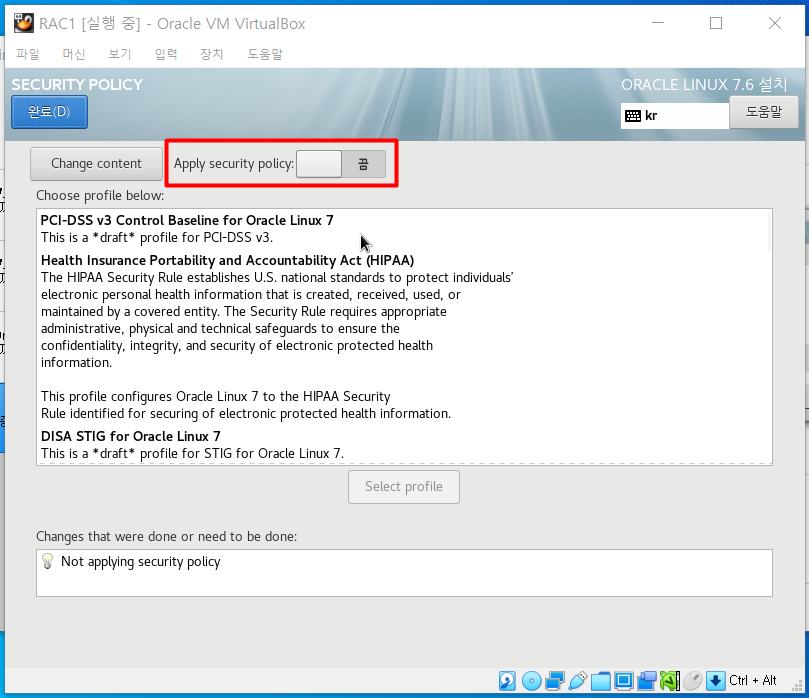Viewport: 809px width, 698px height.
Task: Open the 보기 menu
Action: [x=120, y=54]
